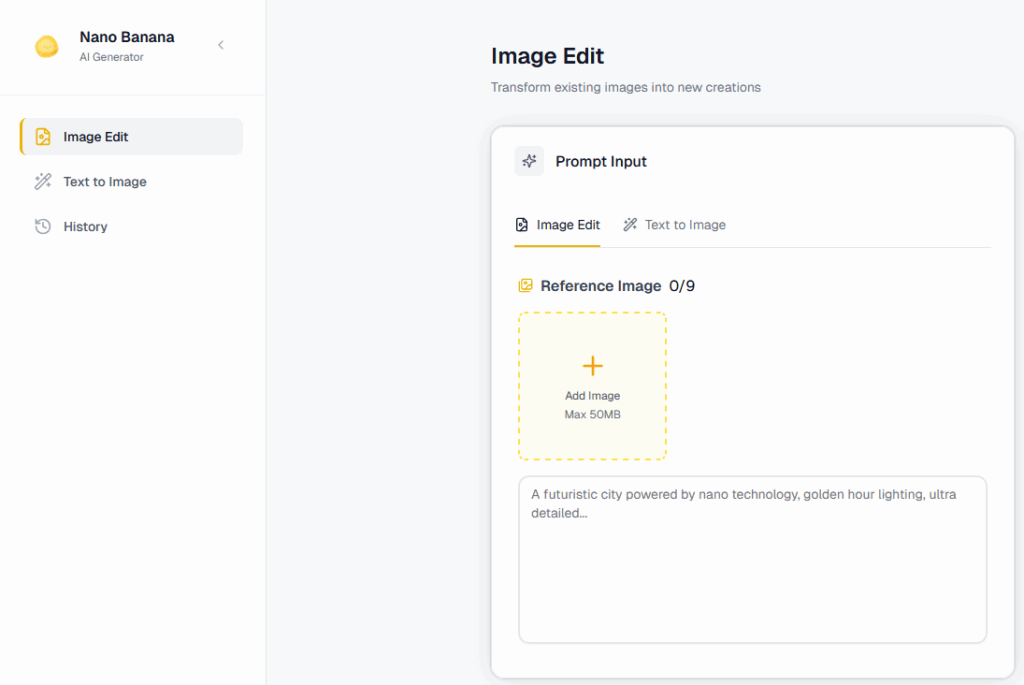The image size is (1024, 685).
Task: Click the Add Image label in the upload box
Action: click(592, 396)
